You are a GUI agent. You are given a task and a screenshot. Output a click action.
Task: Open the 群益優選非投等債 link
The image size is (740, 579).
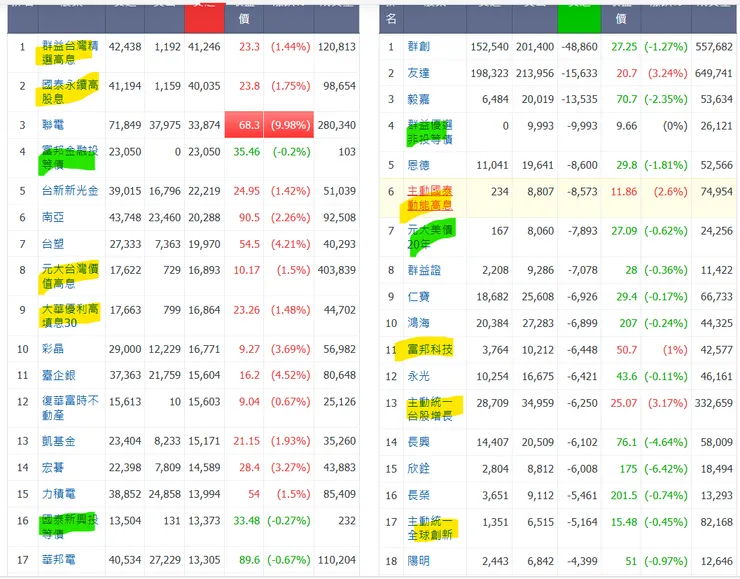[430, 132]
